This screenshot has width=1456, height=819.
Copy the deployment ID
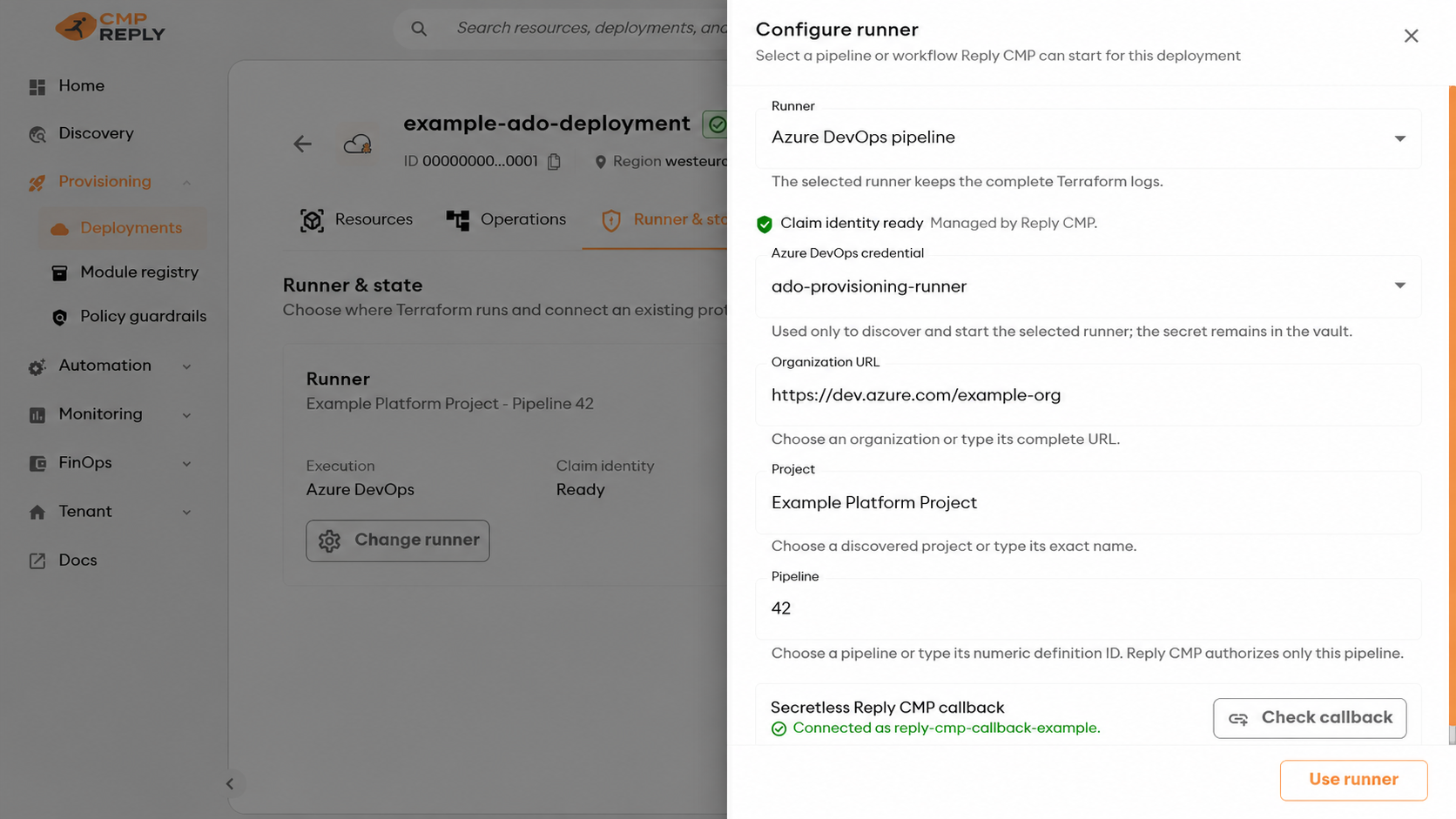tap(554, 162)
